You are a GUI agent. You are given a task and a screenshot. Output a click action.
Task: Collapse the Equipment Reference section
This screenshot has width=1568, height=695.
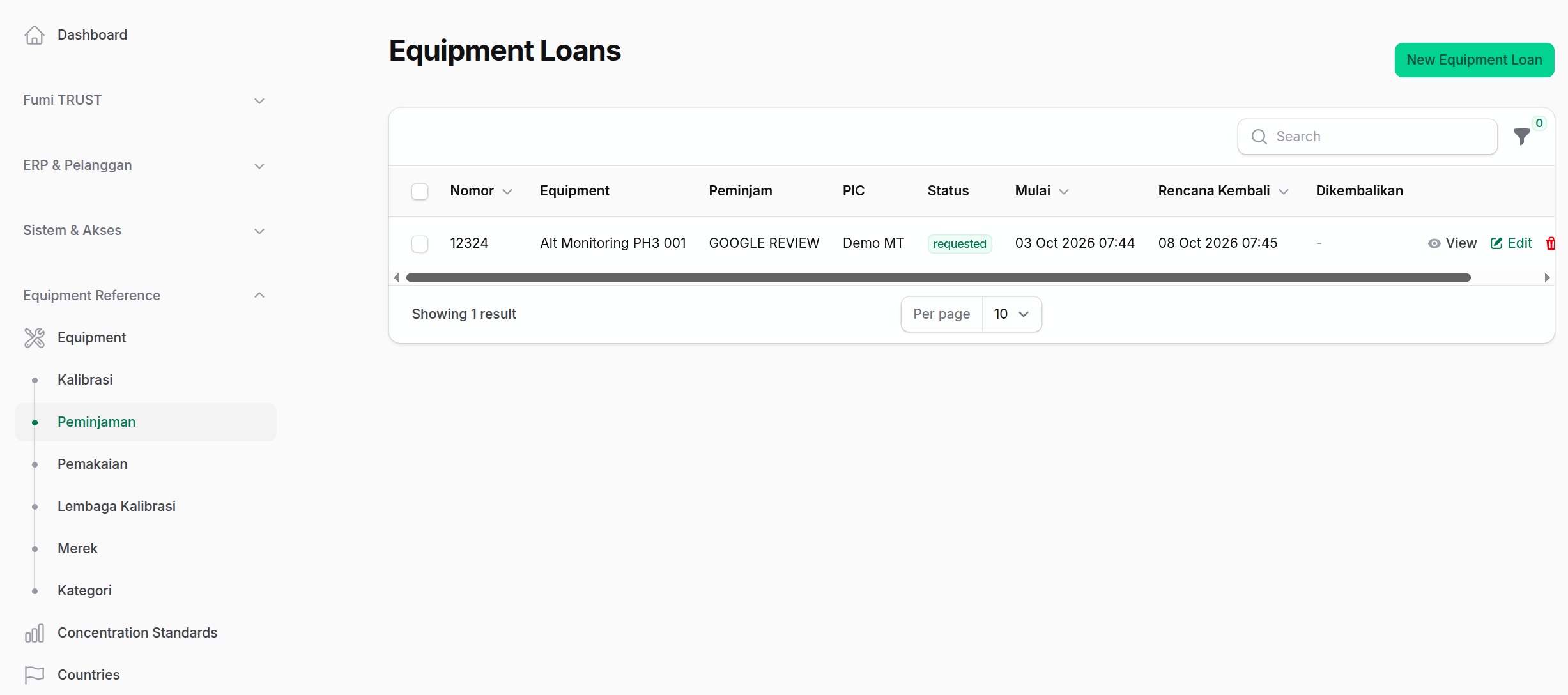click(x=144, y=296)
